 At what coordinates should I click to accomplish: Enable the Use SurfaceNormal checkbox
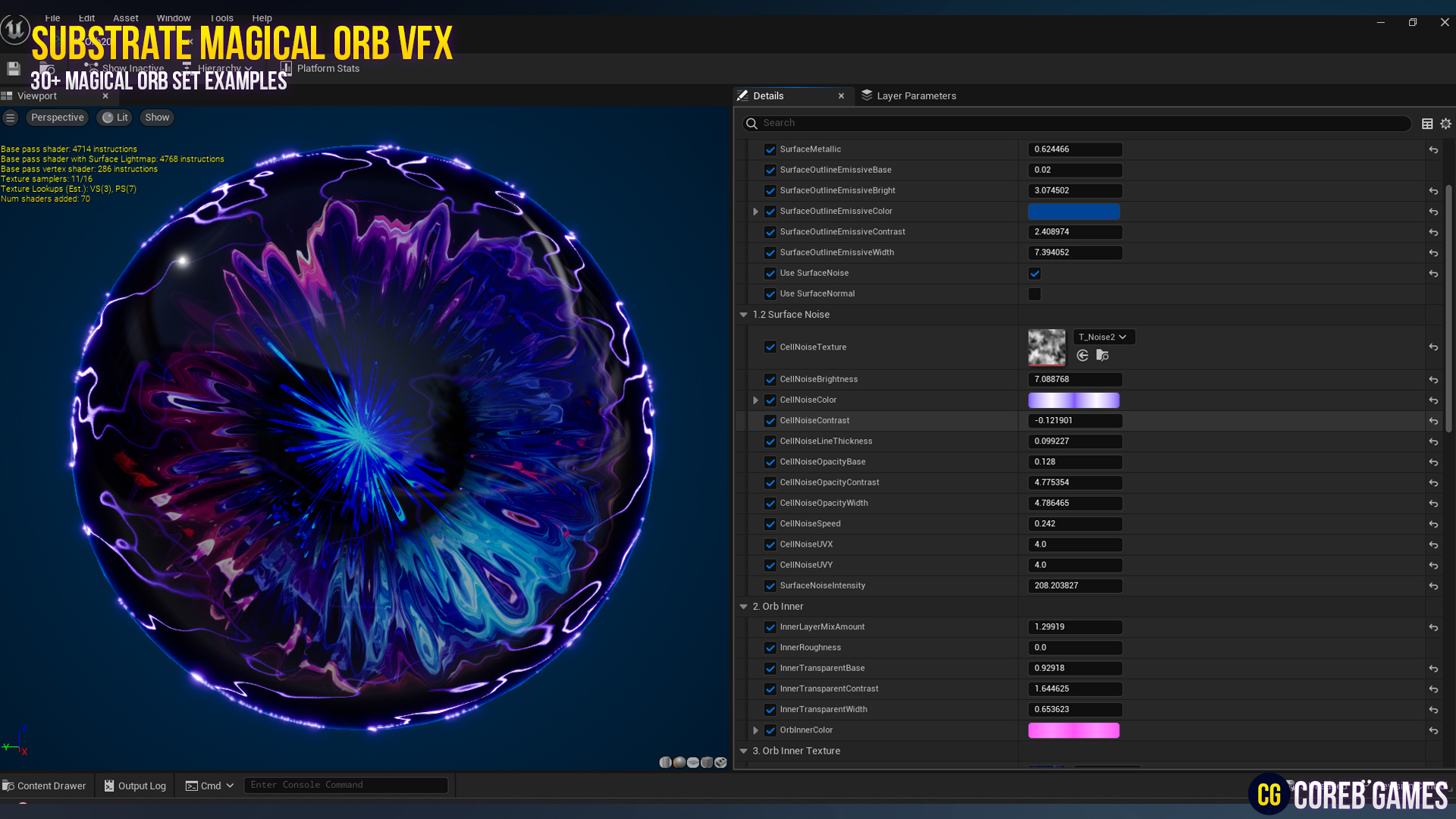[x=1034, y=293]
